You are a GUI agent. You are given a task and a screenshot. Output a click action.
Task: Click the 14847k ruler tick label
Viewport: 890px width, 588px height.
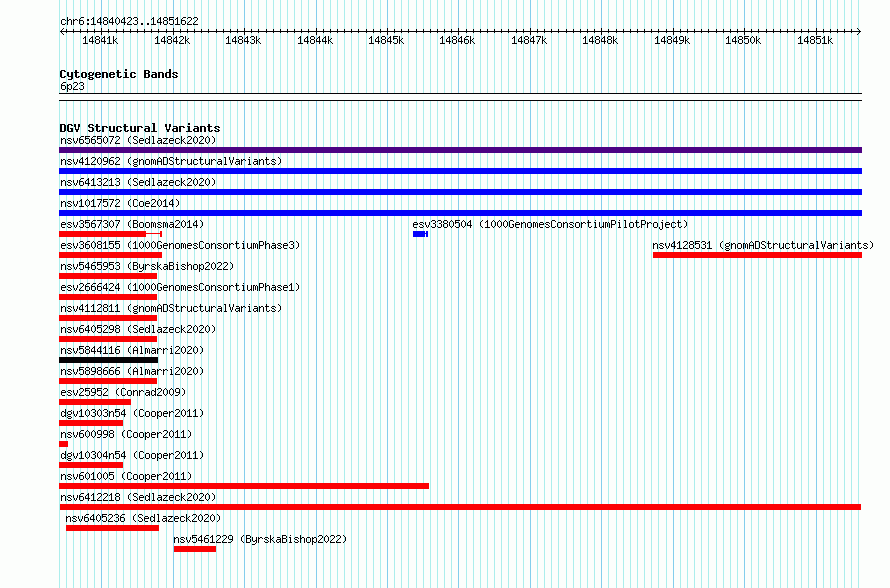[529, 40]
